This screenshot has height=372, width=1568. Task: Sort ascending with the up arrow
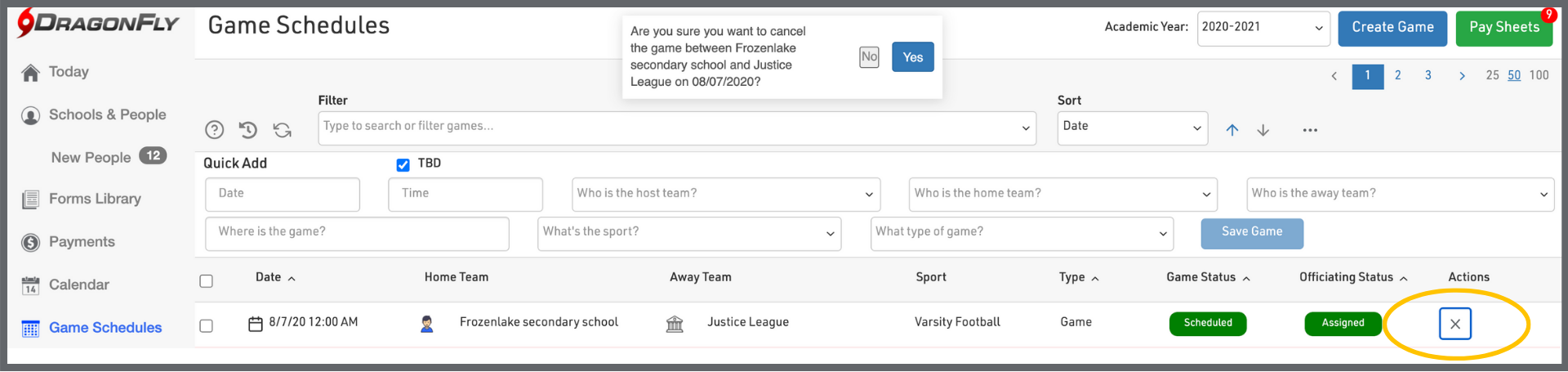click(1232, 130)
